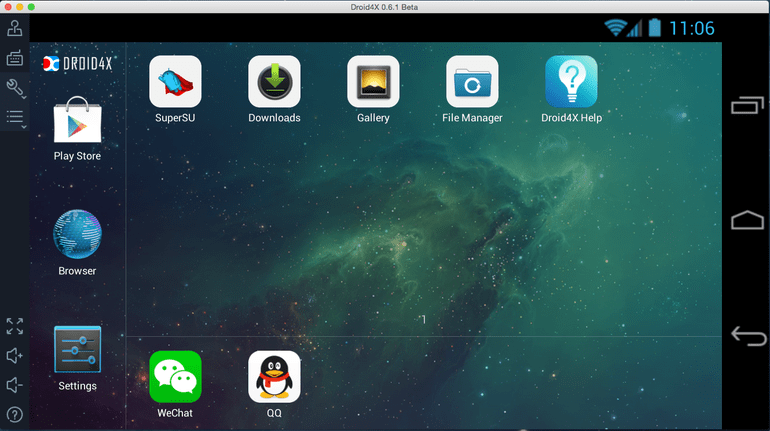The height and width of the screenshot is (431, 770).
Task: Click the keyboard simulation sidebar icon
Action: coord(15,58)
